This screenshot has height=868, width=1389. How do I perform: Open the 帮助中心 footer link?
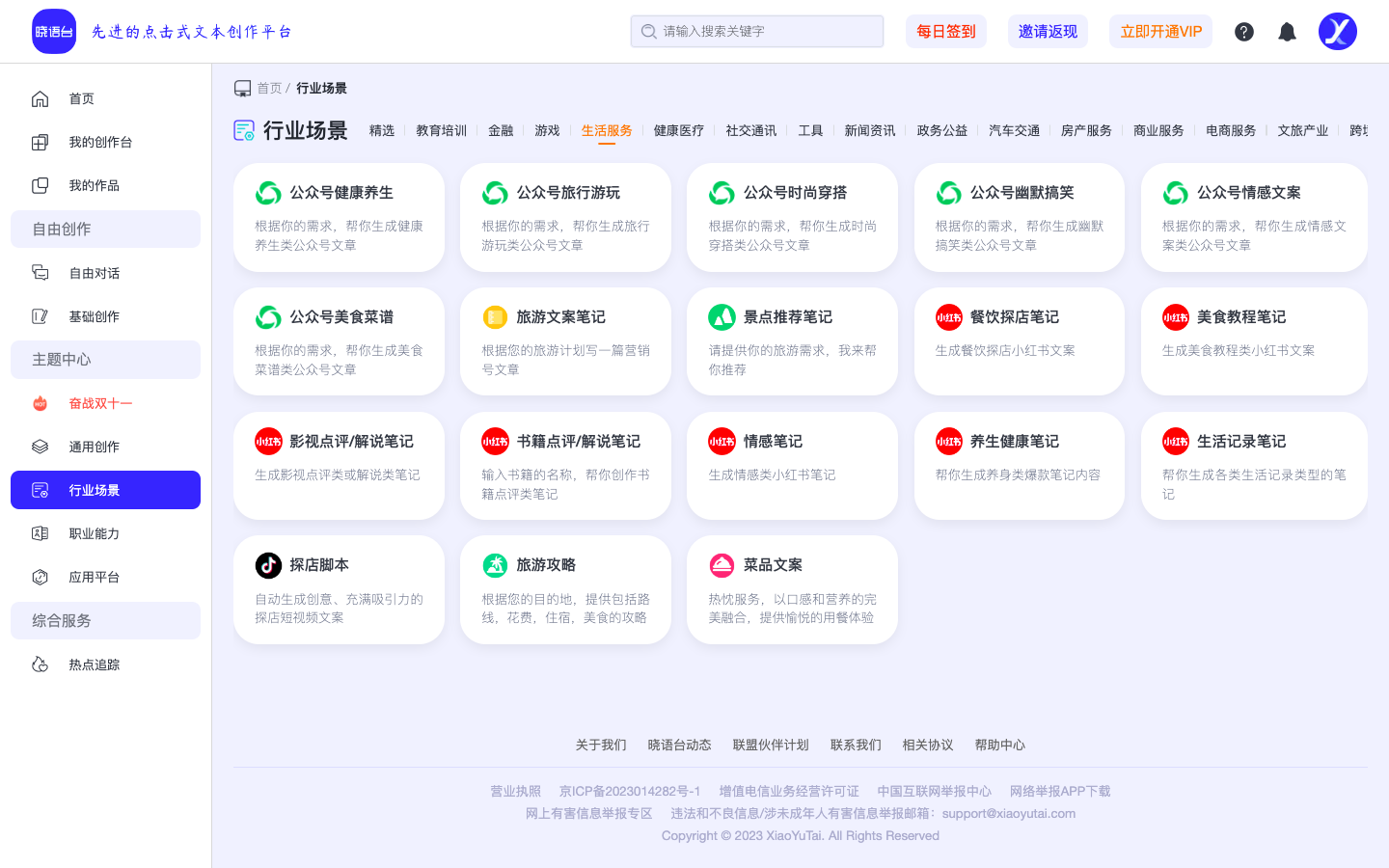pos(1000,745)
